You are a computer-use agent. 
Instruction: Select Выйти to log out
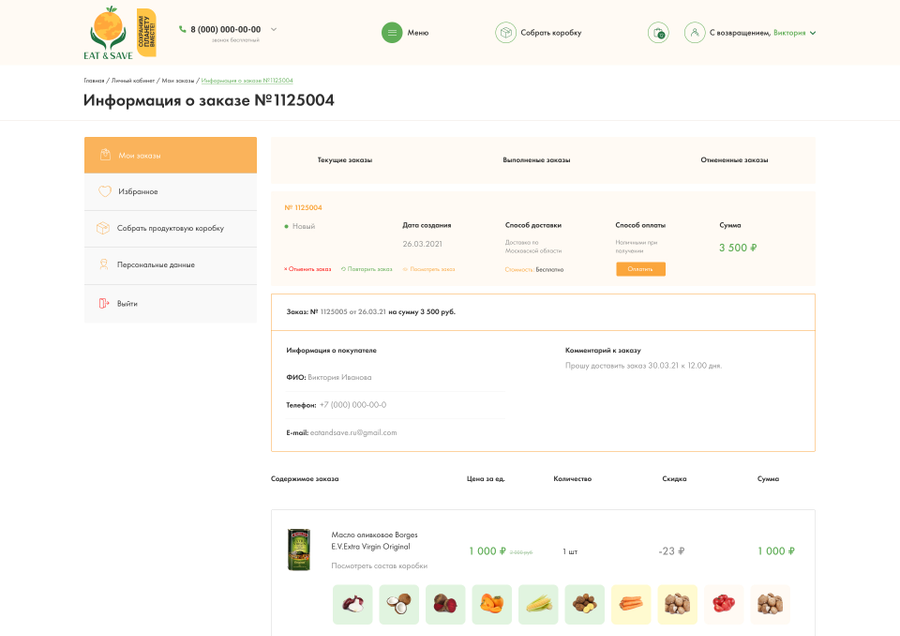(x=170, y=304)
